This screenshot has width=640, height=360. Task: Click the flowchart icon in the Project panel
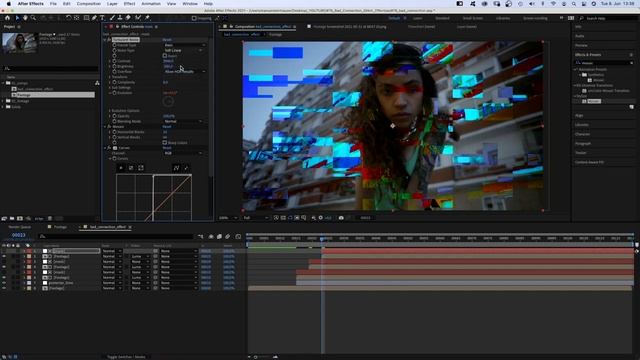[x=97, y=83]
